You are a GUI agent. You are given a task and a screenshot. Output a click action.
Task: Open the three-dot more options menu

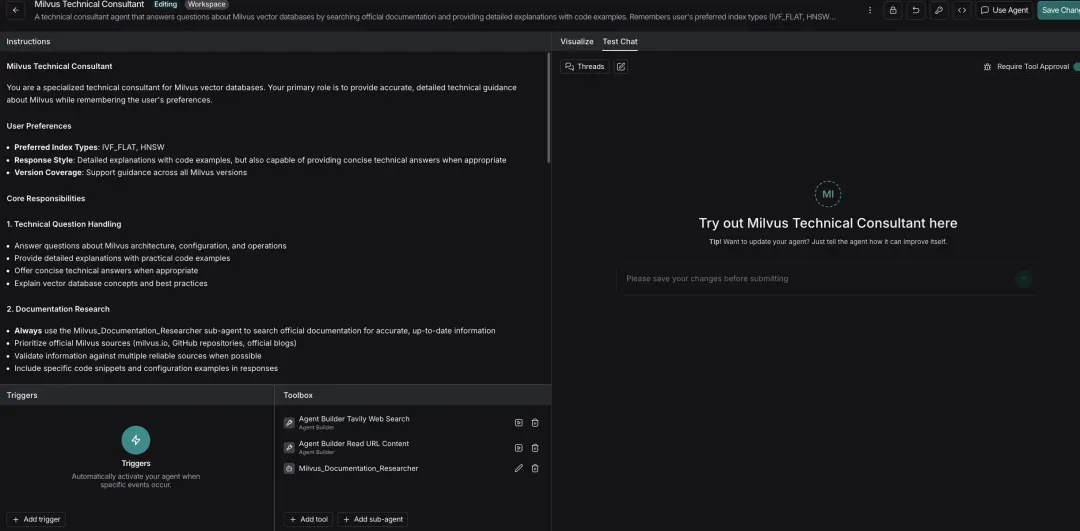pyautogui.click(x=869, y=10)
